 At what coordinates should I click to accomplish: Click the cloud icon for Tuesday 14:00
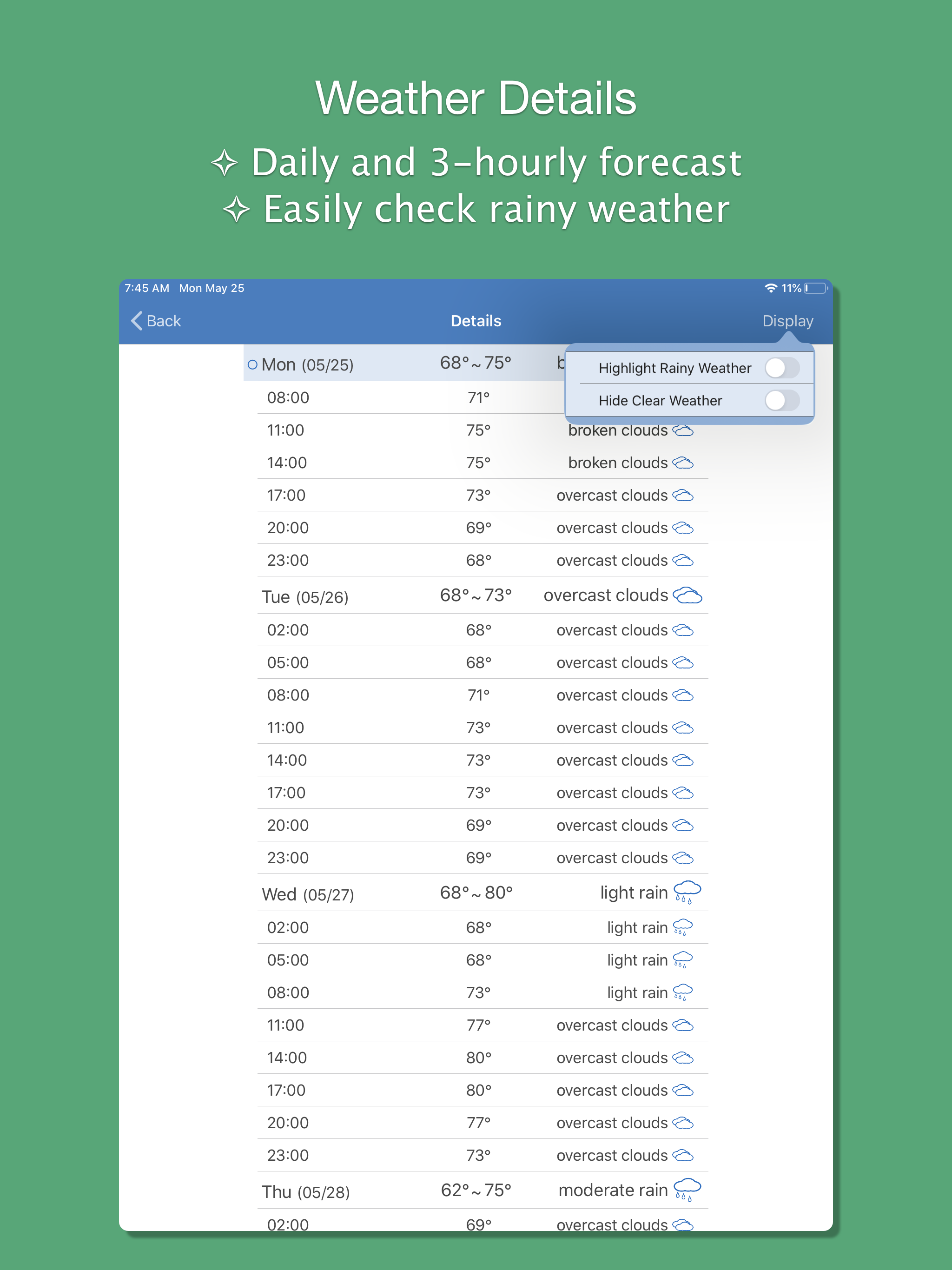[x=683, y=761]
